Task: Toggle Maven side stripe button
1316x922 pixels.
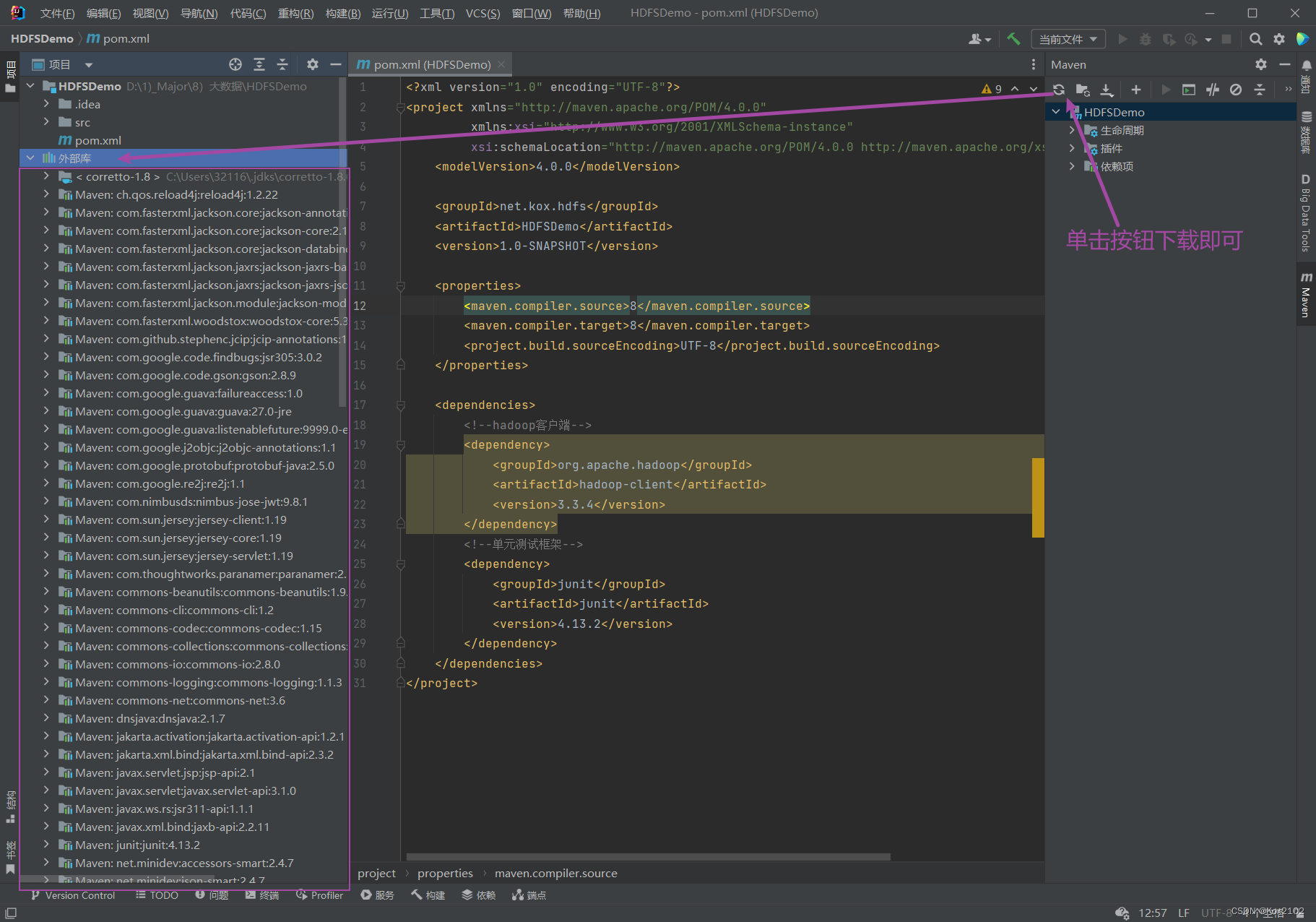Action: tap(1306, 295)
